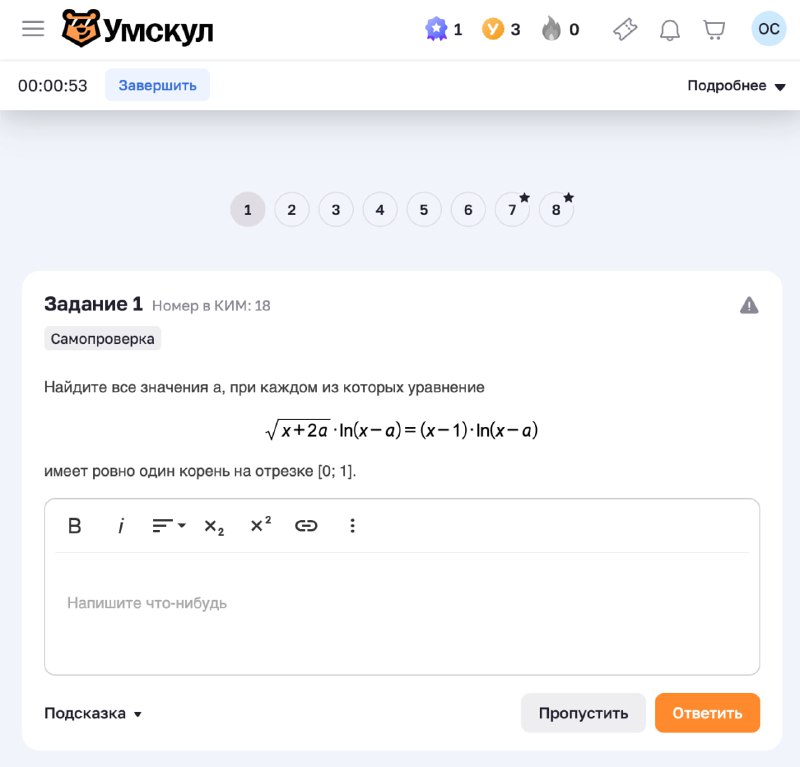Toggle italic text formatting
This screenshot has height=767, width=800.
(121, 526)
